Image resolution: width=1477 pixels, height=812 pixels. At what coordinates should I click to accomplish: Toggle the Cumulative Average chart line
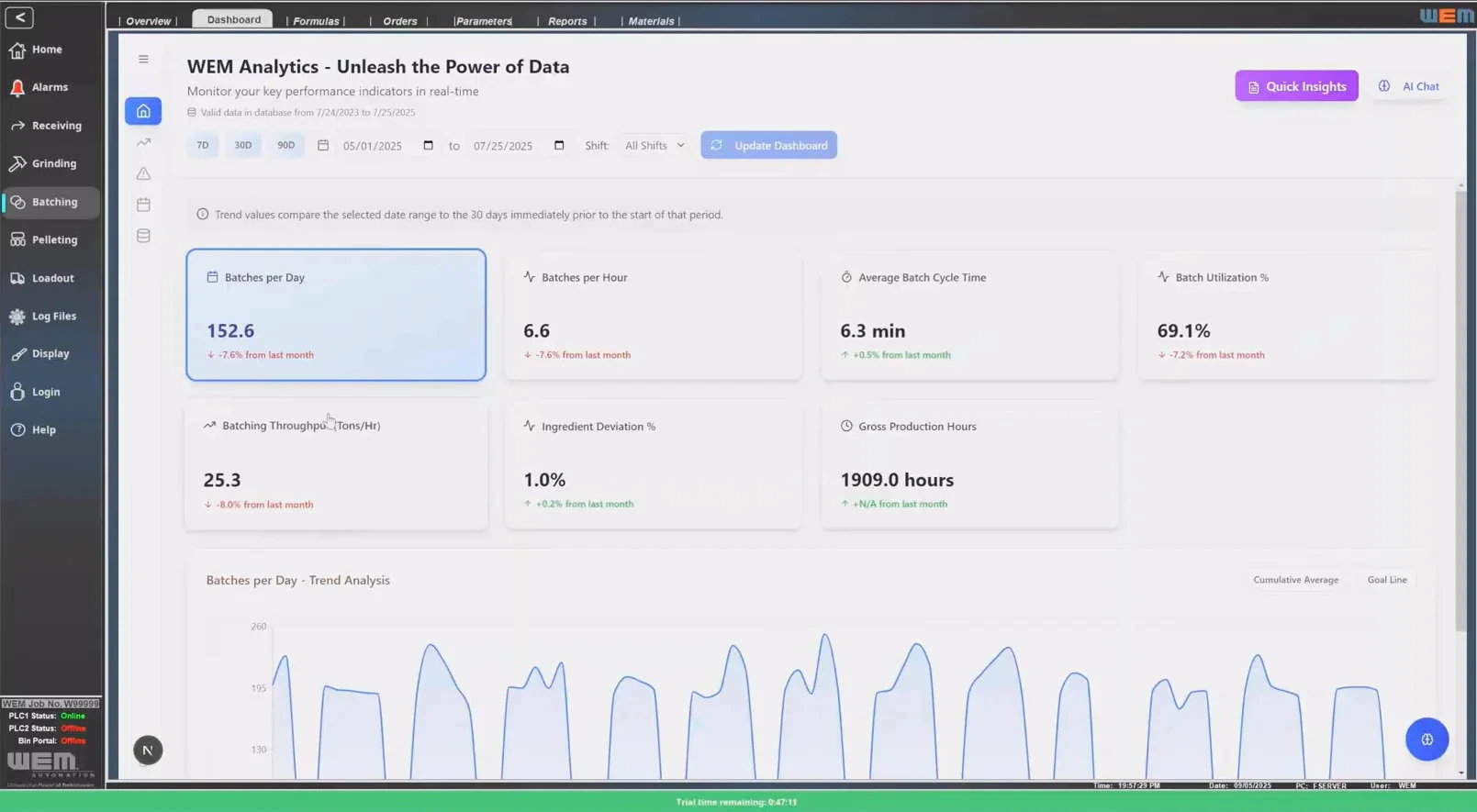1295,580
